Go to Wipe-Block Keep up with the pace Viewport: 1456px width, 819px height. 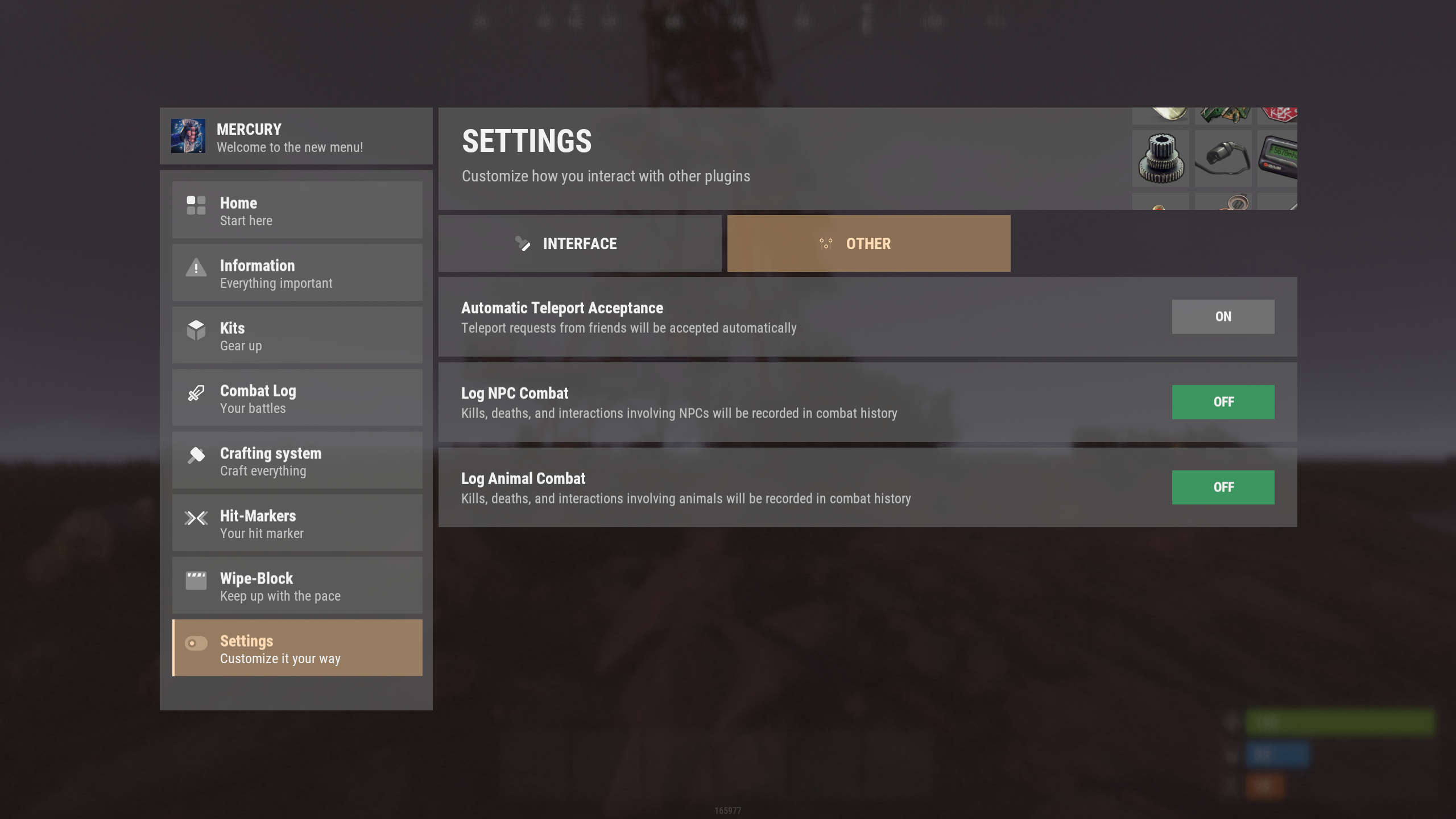point(297,585)
